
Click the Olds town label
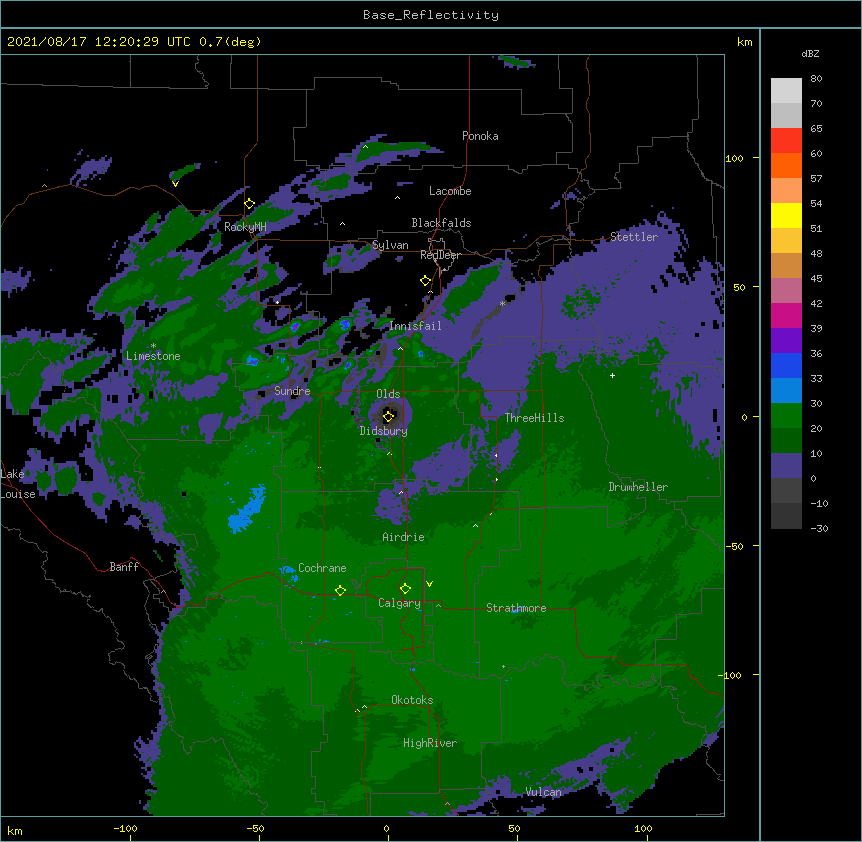point(388,394)
